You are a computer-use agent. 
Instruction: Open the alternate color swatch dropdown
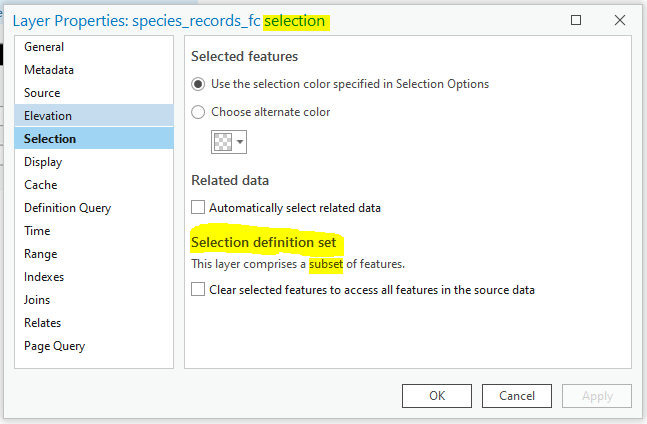pos(229,142)
